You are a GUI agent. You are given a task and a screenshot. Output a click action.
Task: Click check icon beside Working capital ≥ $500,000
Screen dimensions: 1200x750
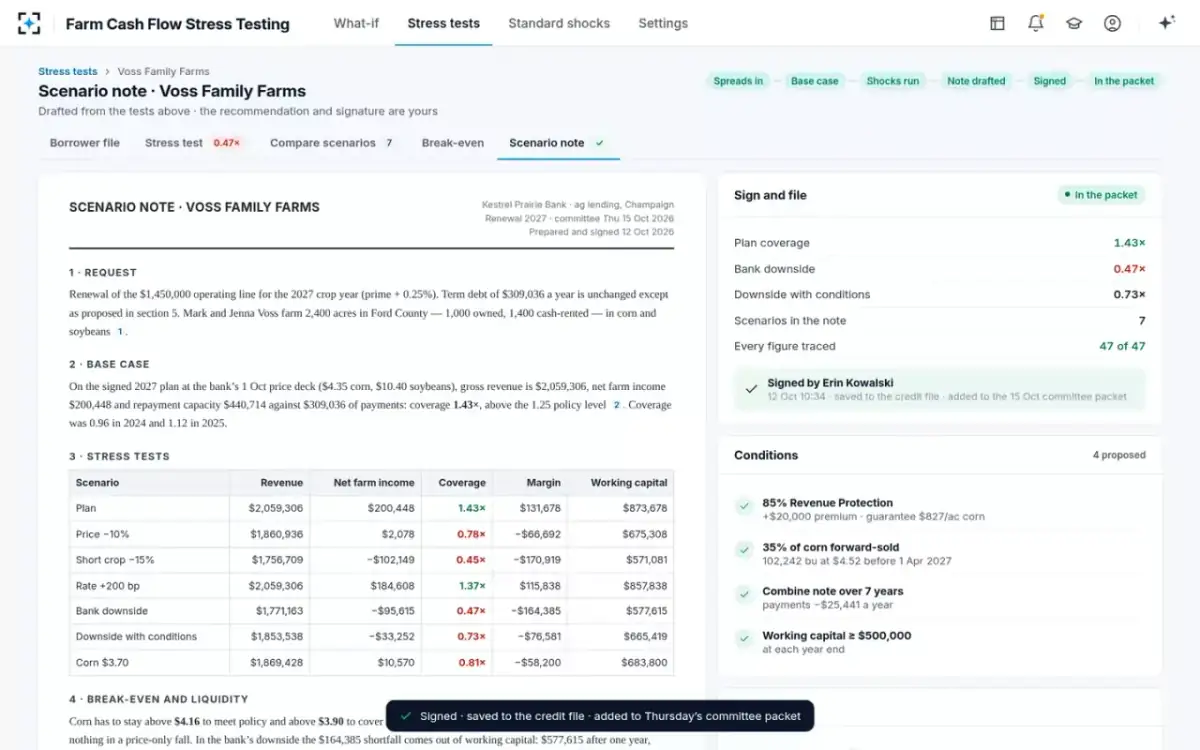point(744,639)
